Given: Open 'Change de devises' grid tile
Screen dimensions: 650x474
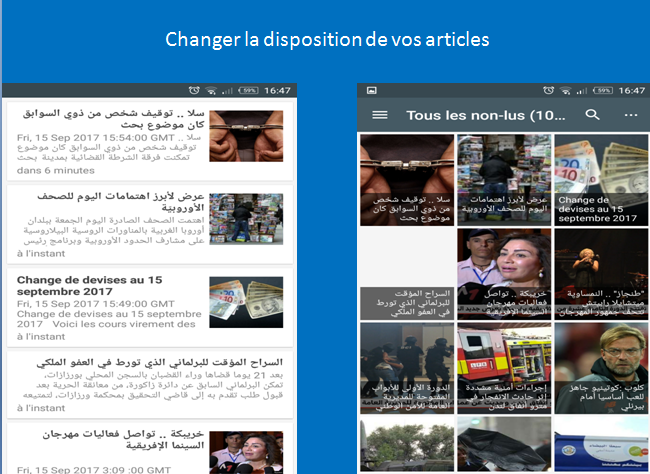Looking at the screenshot, I should pos(601,180).
